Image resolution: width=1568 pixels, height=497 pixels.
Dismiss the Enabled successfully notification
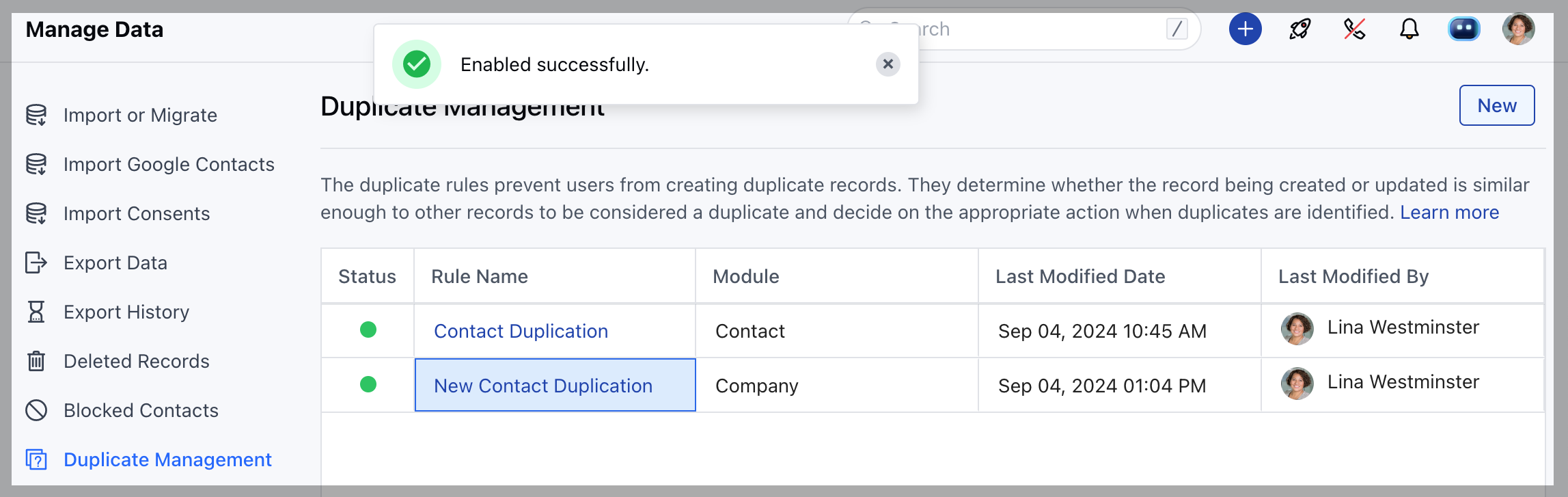coord(888,64)
